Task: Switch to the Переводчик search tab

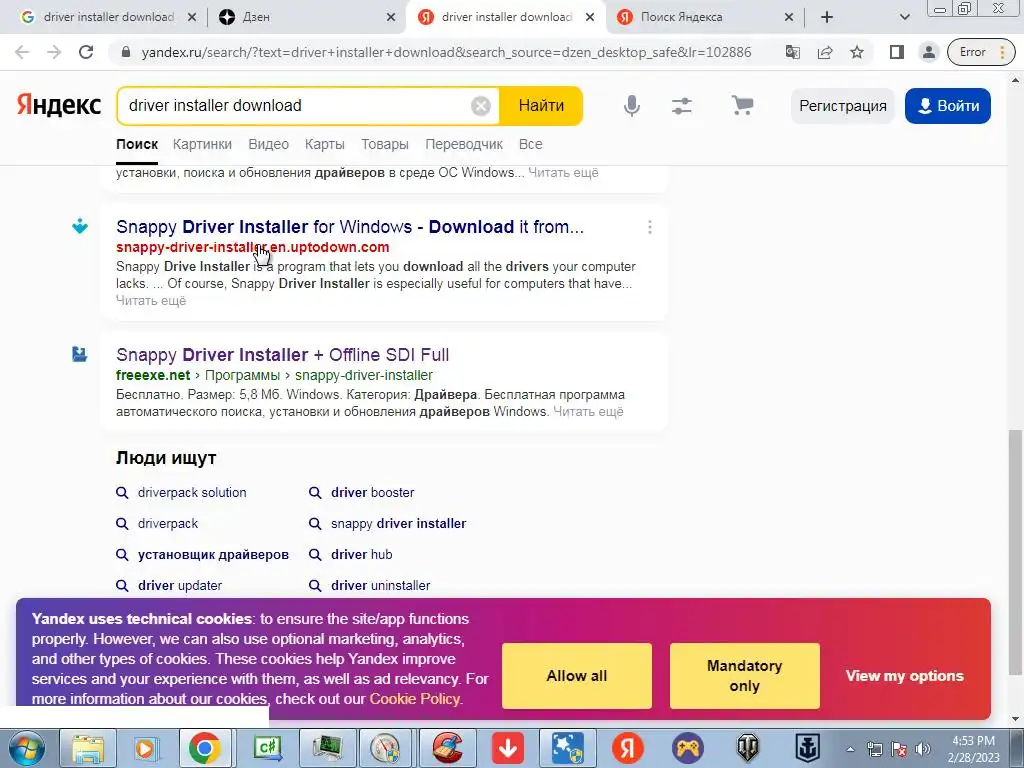Action: (464, 144)
